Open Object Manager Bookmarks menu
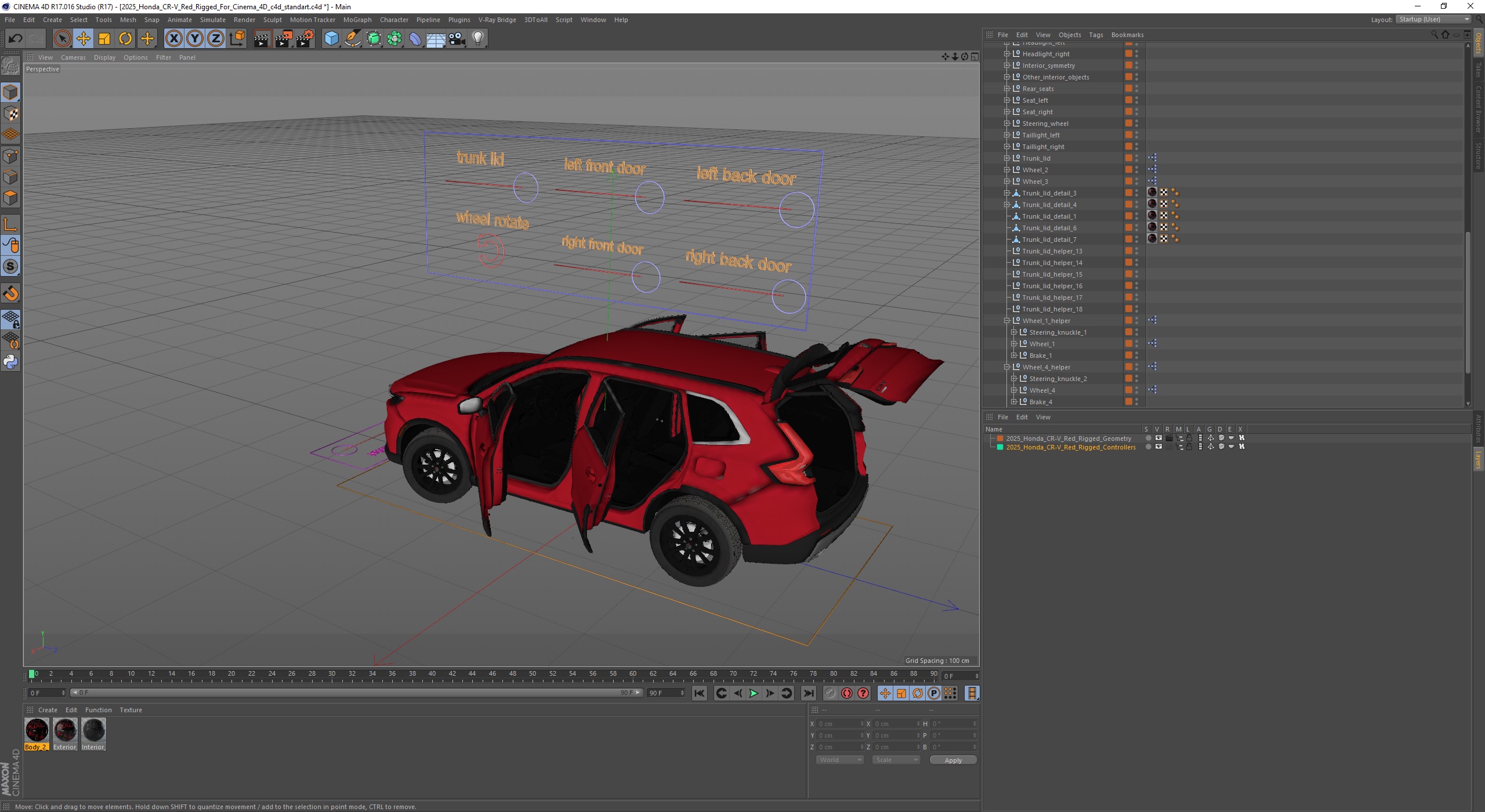The height and width of the screenshot is (812, 1485). (x=1127, y=35)
